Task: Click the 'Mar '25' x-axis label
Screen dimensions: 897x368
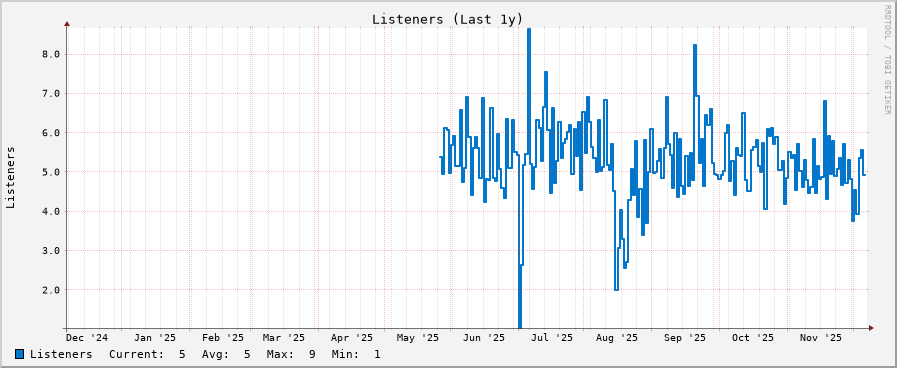Action: (284, 338)
